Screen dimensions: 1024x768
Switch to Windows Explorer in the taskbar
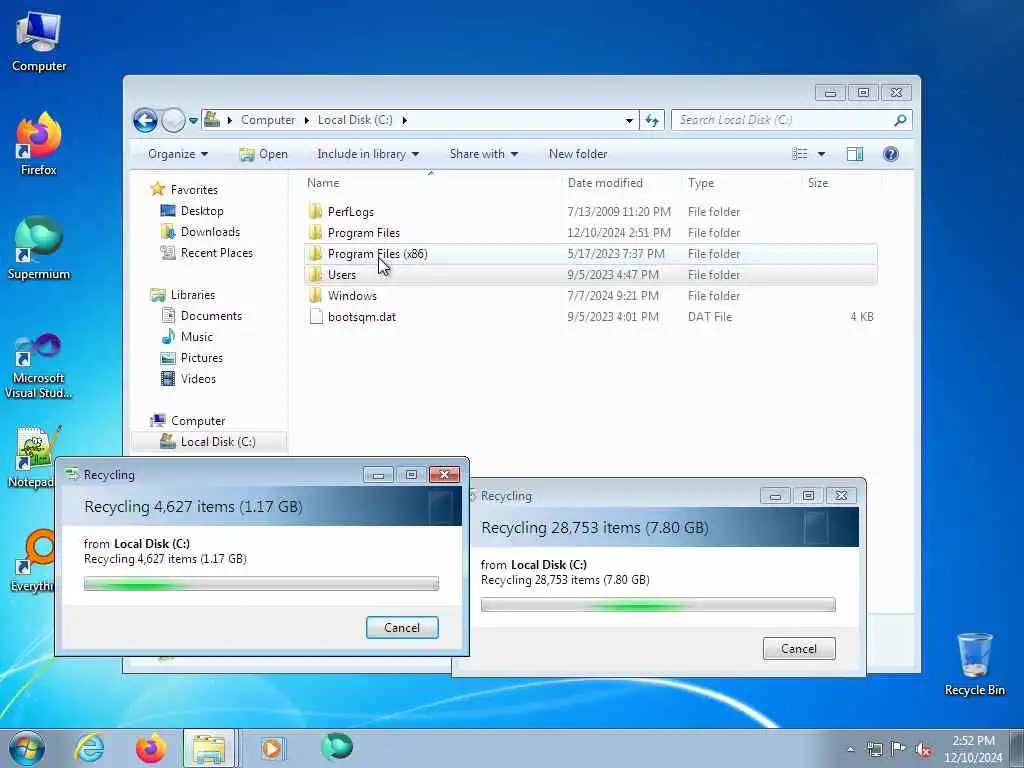coord(209,748)
